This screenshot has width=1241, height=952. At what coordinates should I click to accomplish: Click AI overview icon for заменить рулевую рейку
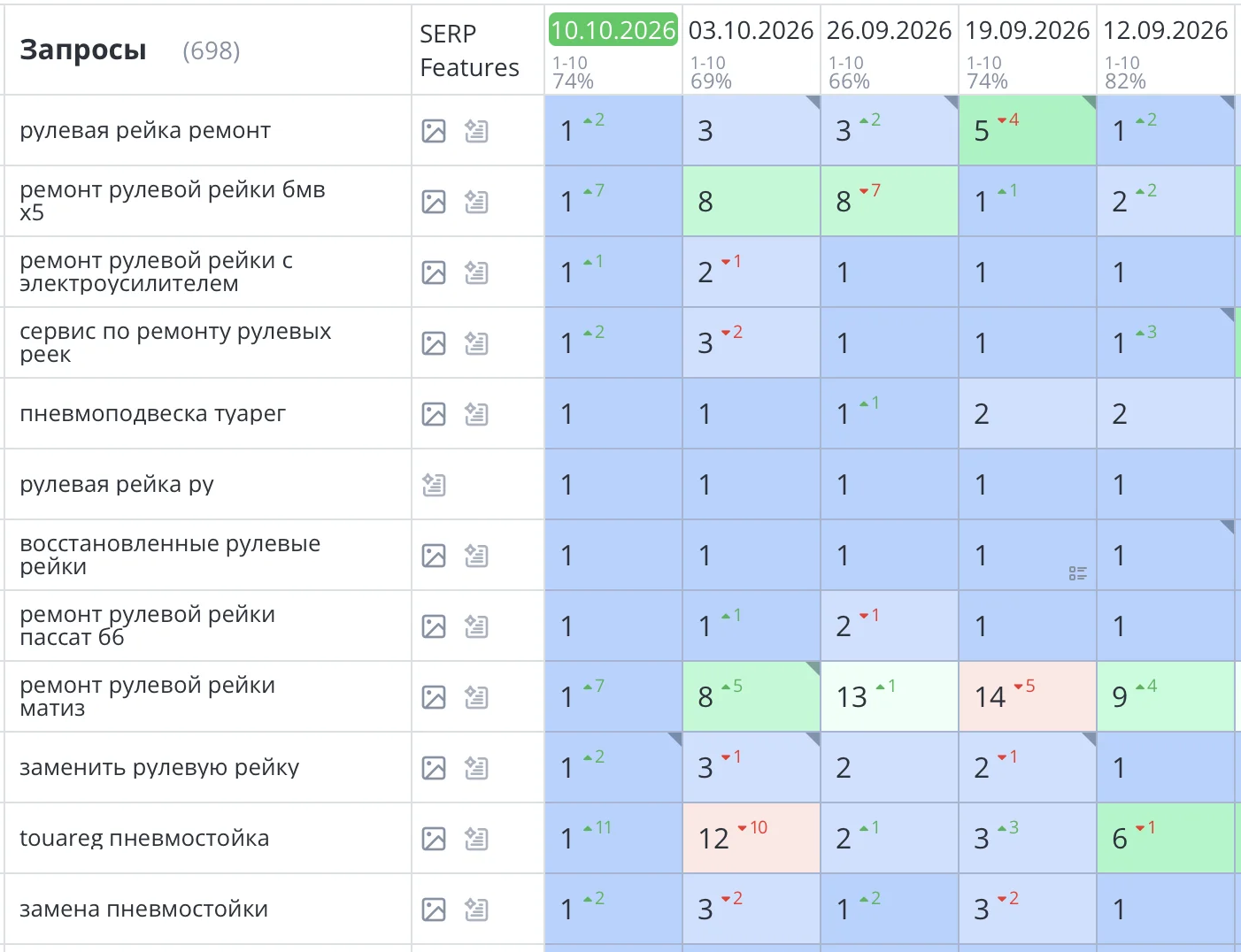click(476, 768)
